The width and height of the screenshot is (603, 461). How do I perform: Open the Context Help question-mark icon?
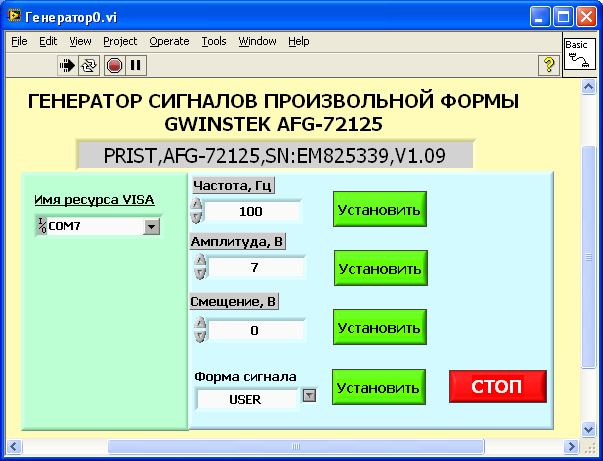click(549, 65)
